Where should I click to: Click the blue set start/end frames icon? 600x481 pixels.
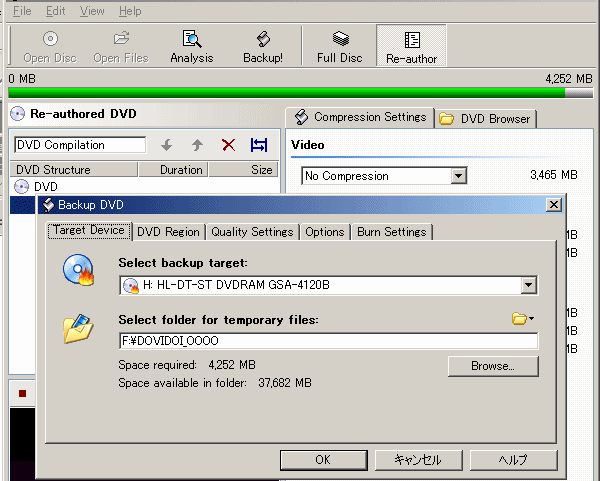[x=259, y=145]
